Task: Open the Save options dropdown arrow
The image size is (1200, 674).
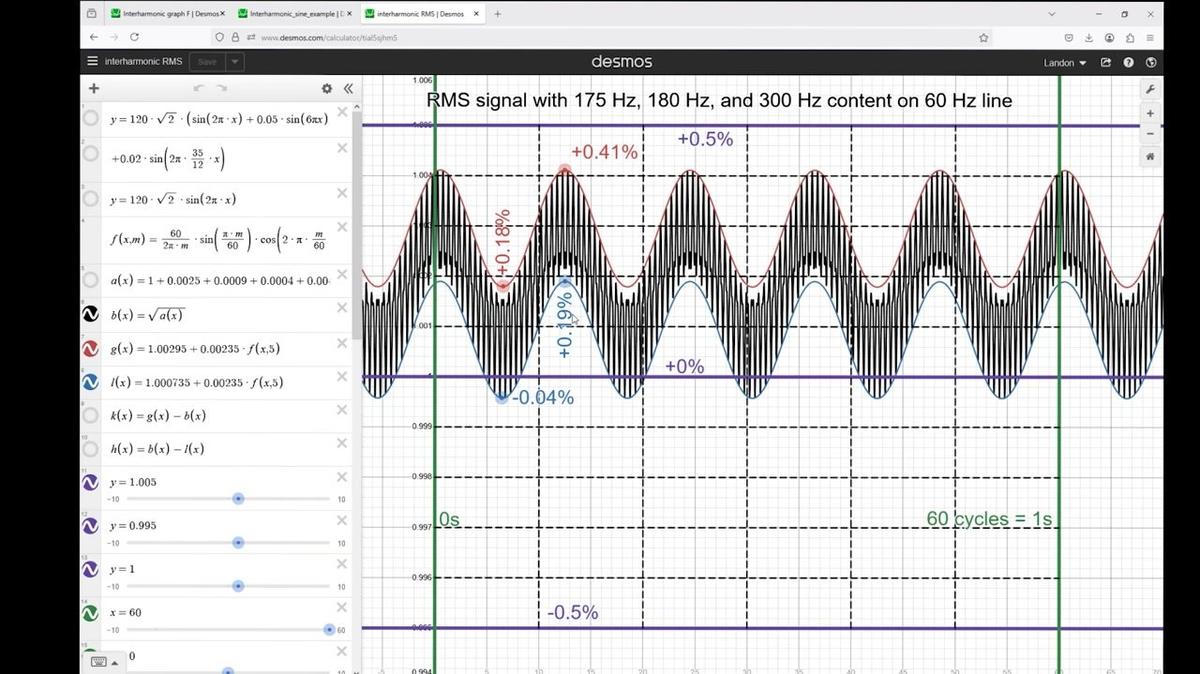Action: tap(235, 62)
